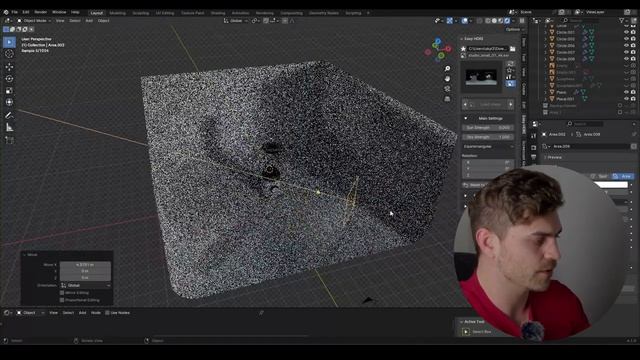Open the Orientation Global dropdown in Move panel

click(x=86, y=286)
